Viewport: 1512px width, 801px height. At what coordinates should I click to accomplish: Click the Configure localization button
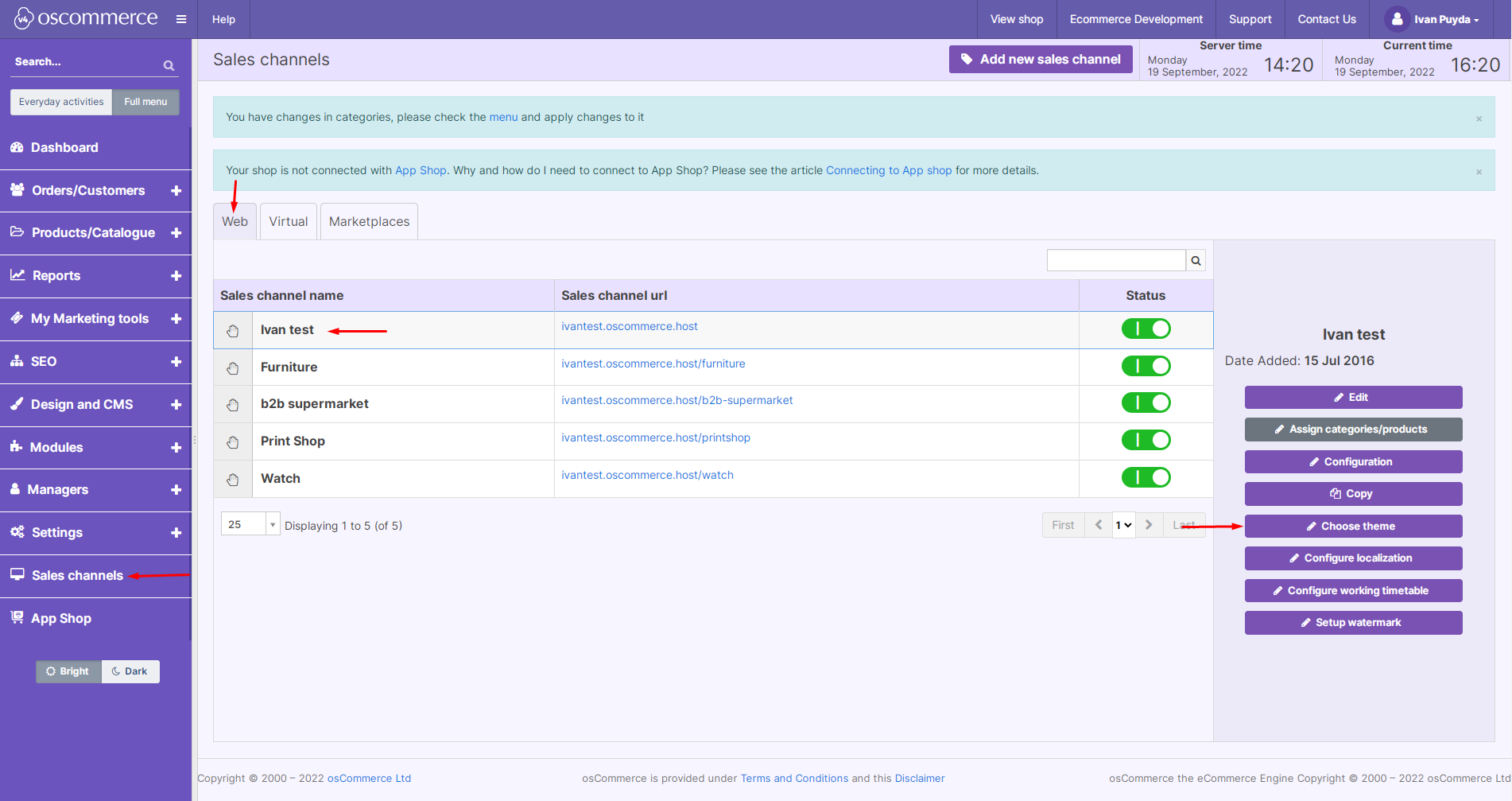point(1354,558)
